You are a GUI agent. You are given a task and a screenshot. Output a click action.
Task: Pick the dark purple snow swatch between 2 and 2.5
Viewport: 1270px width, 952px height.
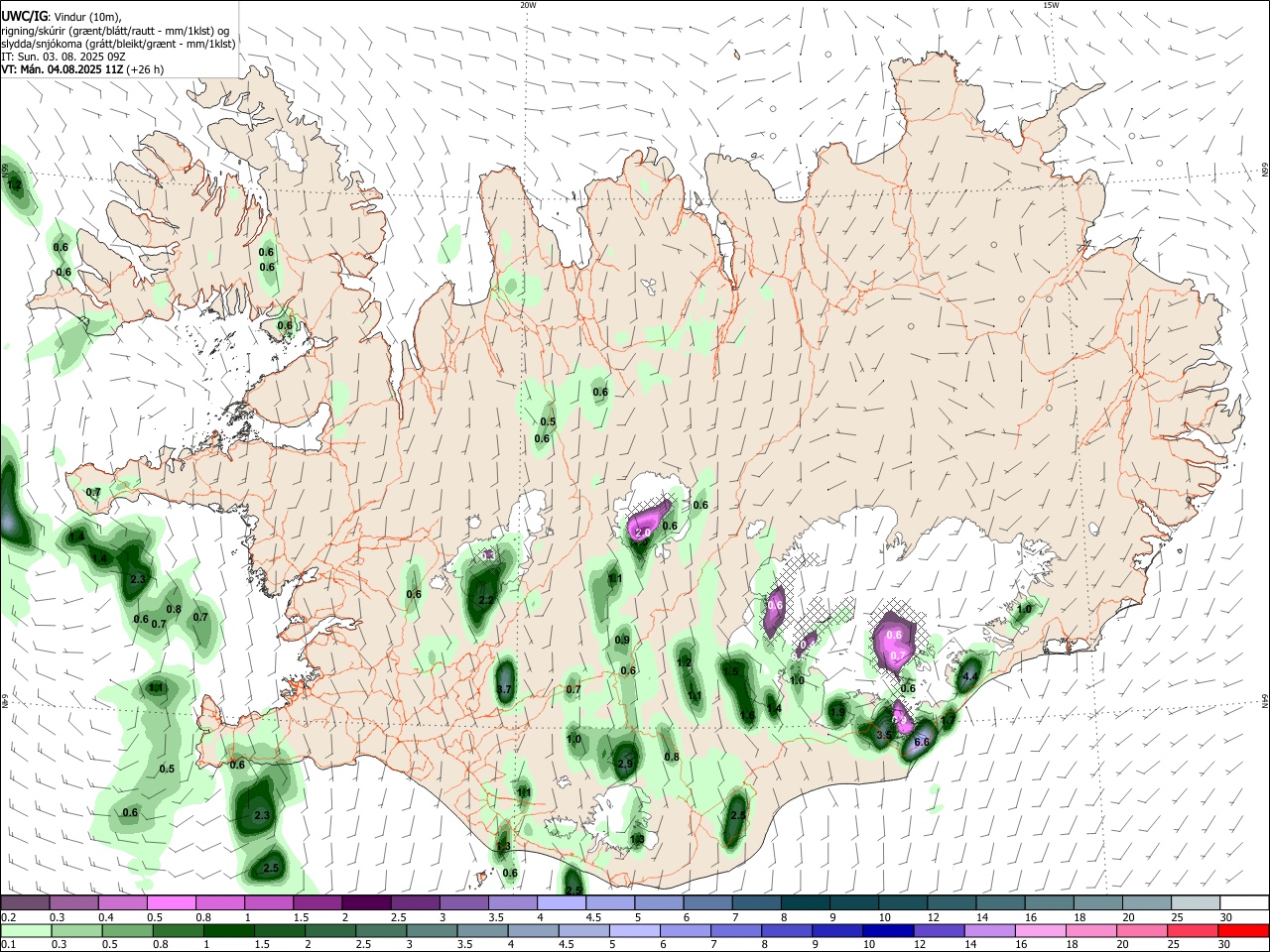click(x=365, y=903)
